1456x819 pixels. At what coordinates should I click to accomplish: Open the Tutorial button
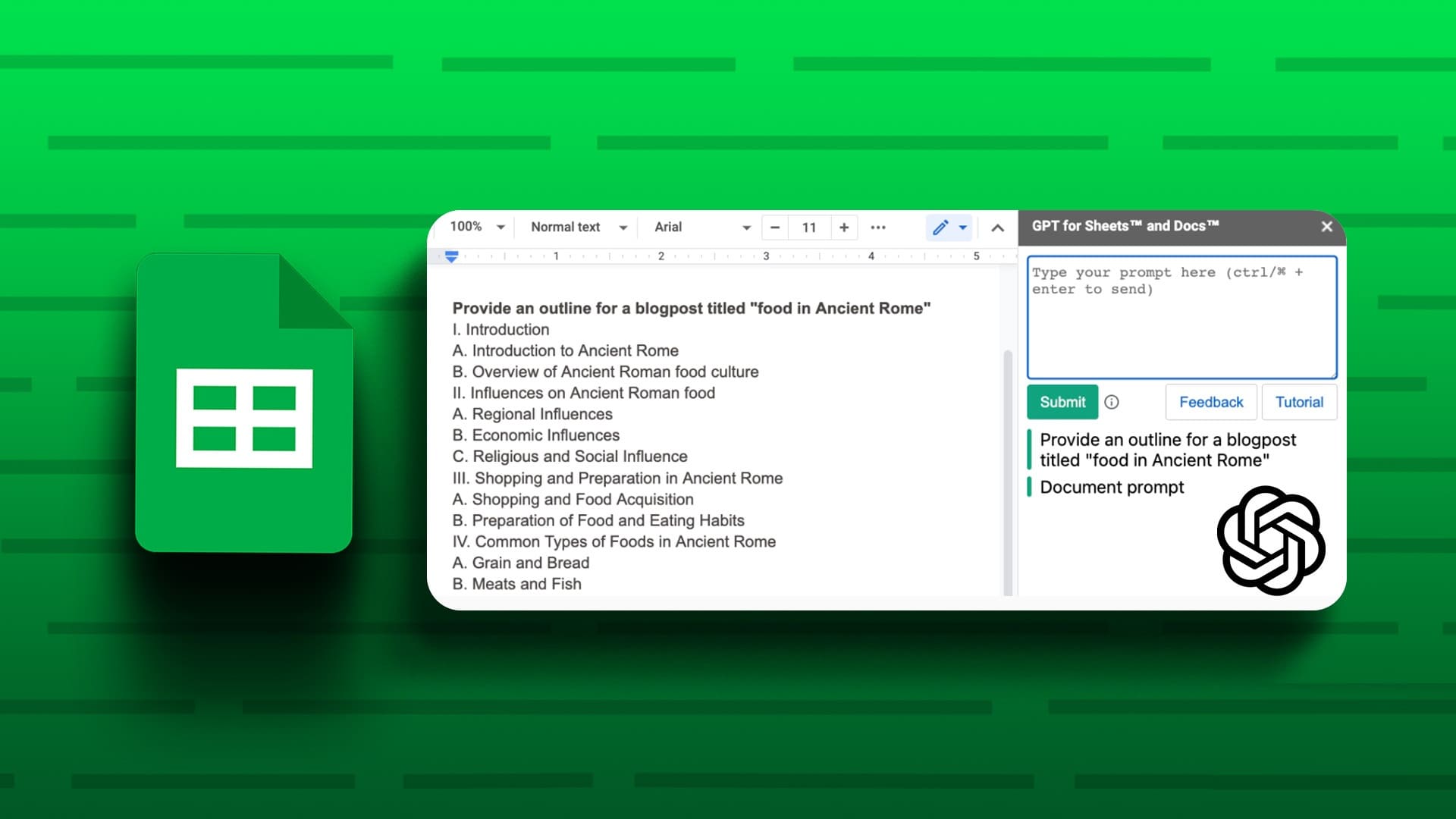1299,402
